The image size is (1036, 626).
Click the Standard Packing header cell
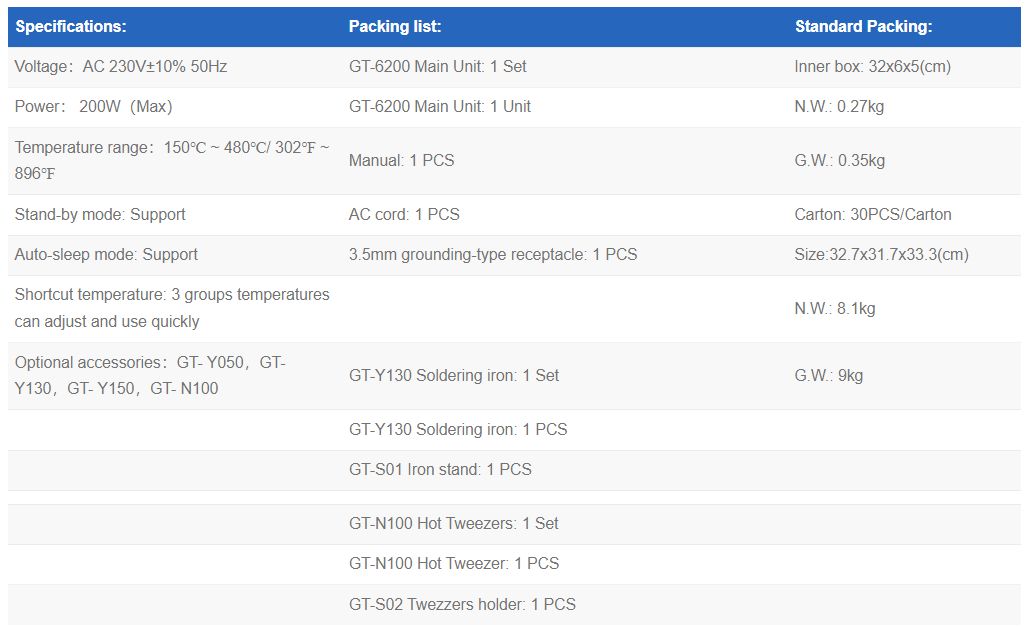point(863,27)
